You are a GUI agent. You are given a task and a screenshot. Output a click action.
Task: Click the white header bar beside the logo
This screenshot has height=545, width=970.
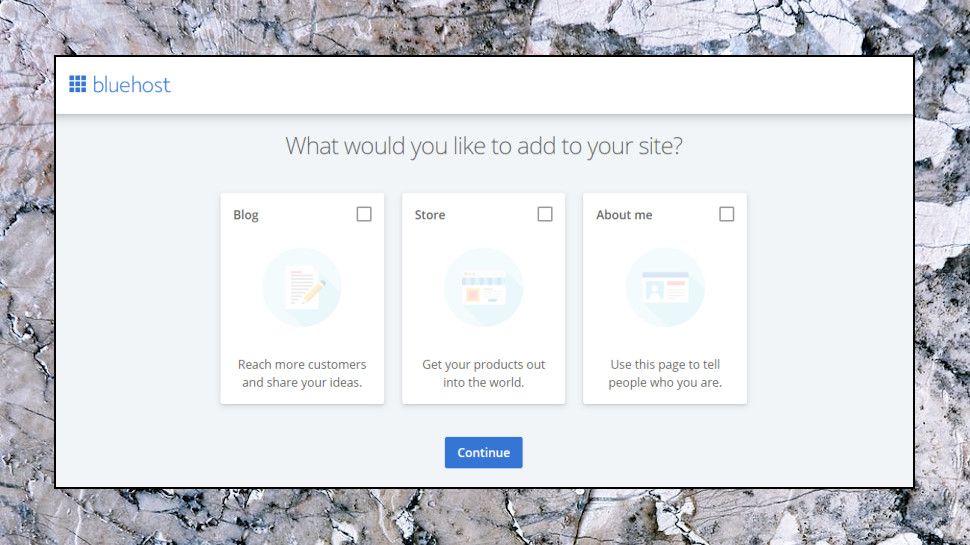(541, 85)
